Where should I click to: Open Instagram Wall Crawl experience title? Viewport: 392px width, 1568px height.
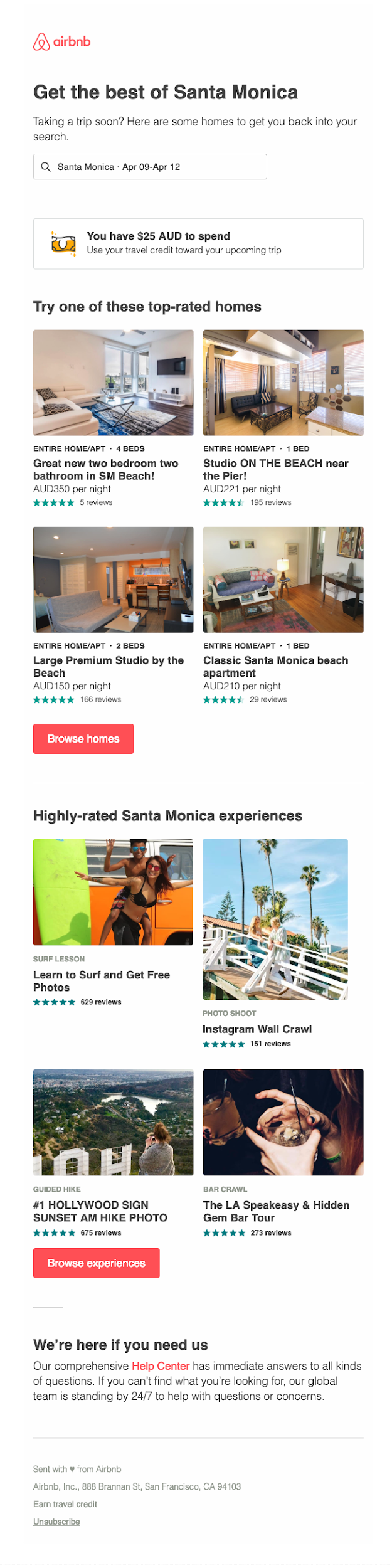[257, 1029]
